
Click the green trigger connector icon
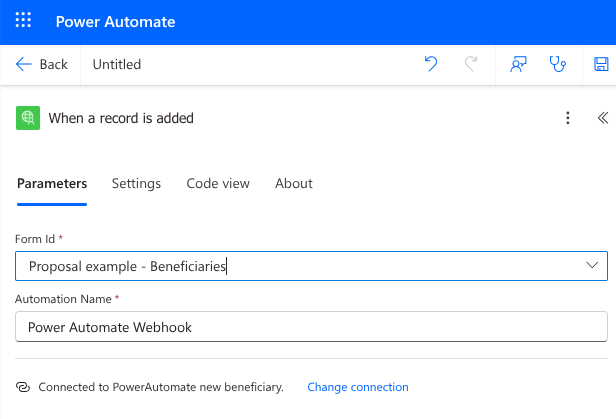click(x=28, y=118)
